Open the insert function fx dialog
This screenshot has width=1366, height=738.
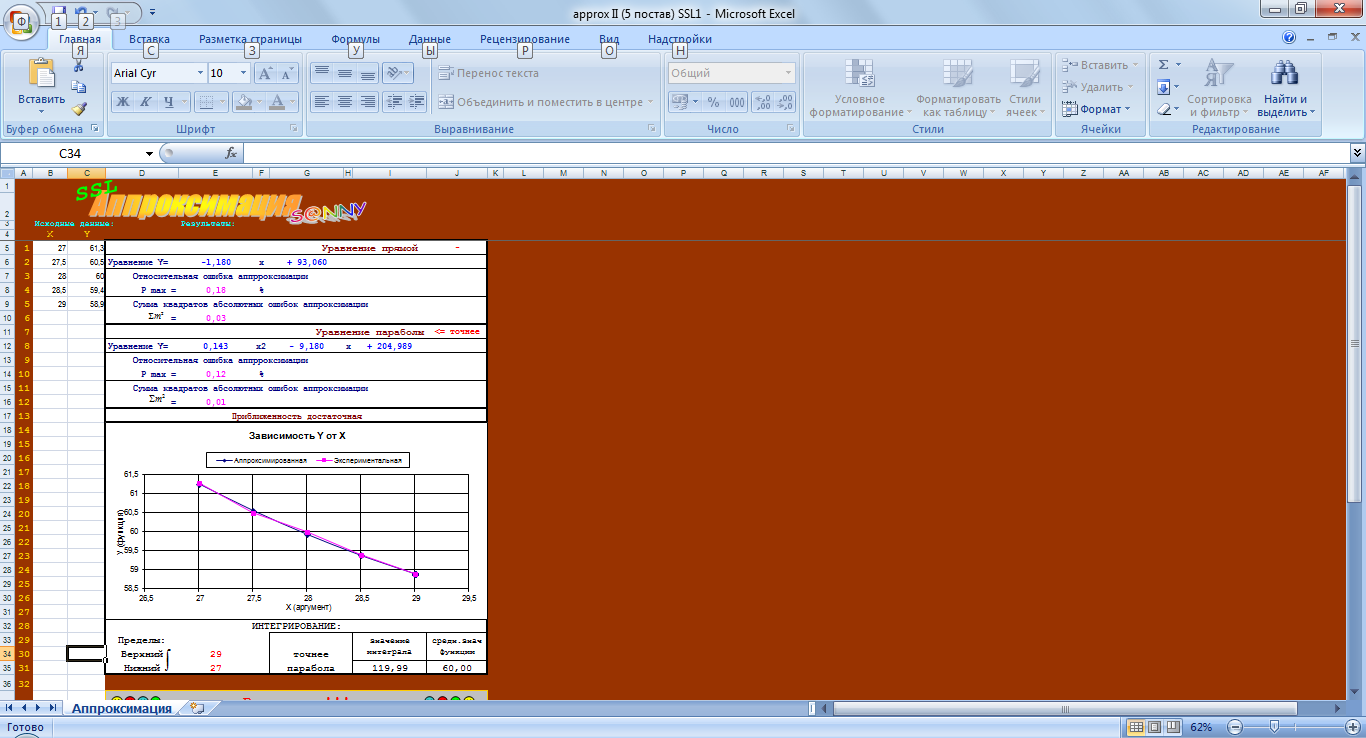click(x=231, y=153)
